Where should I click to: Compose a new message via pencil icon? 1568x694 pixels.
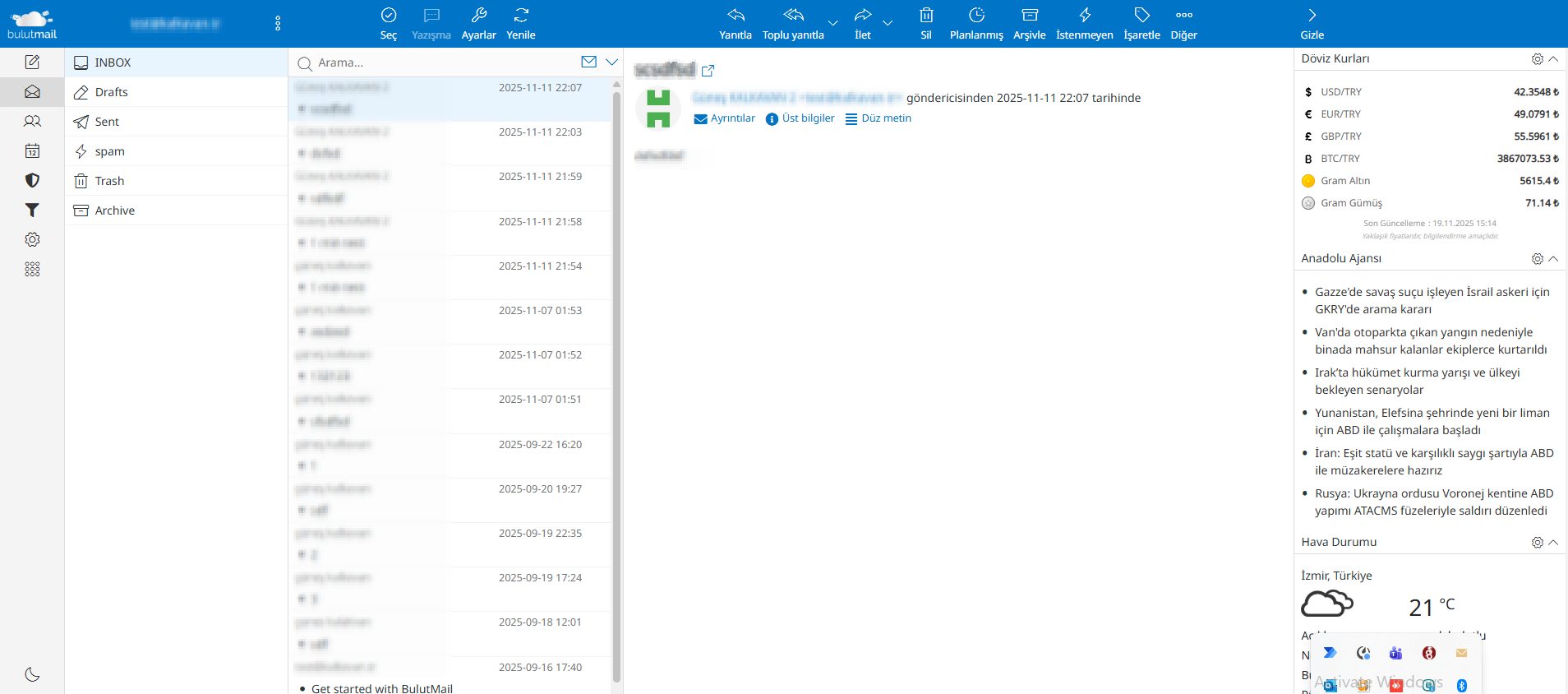click(32, 62)
